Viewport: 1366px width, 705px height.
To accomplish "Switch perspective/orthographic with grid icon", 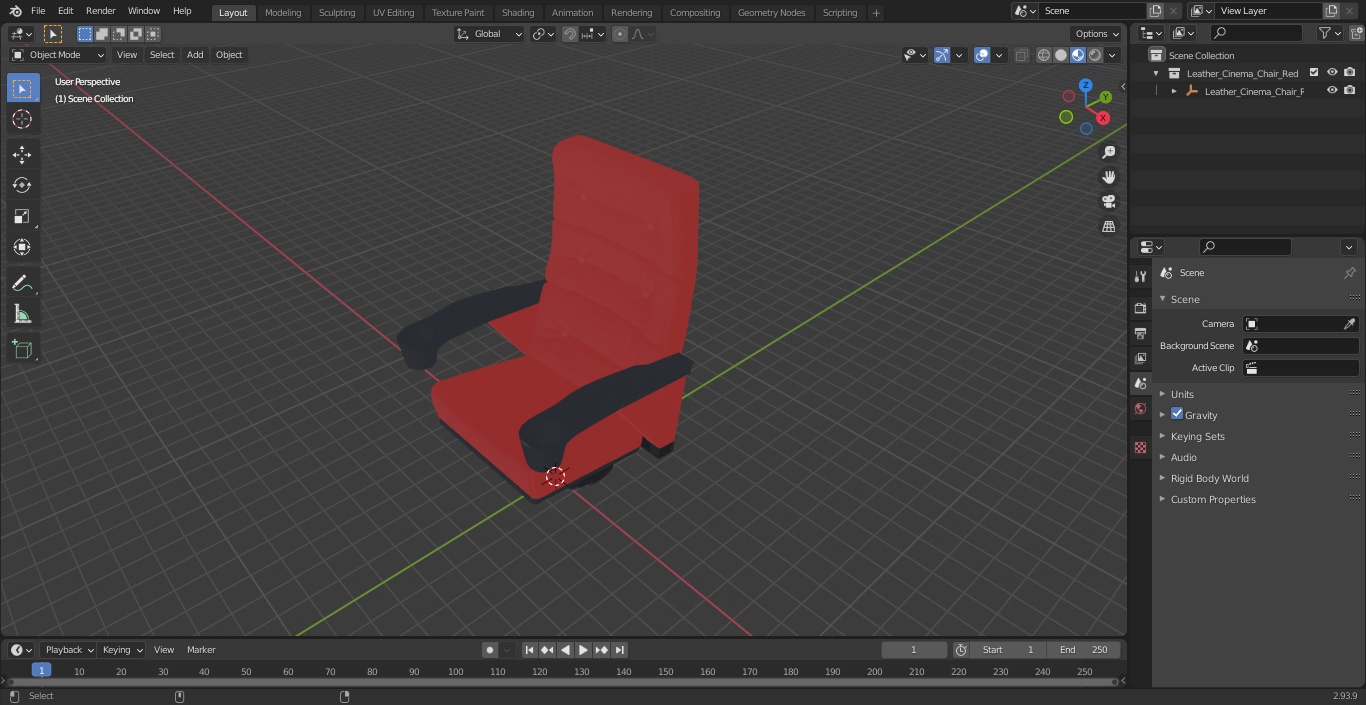I will coord(1108,227).
